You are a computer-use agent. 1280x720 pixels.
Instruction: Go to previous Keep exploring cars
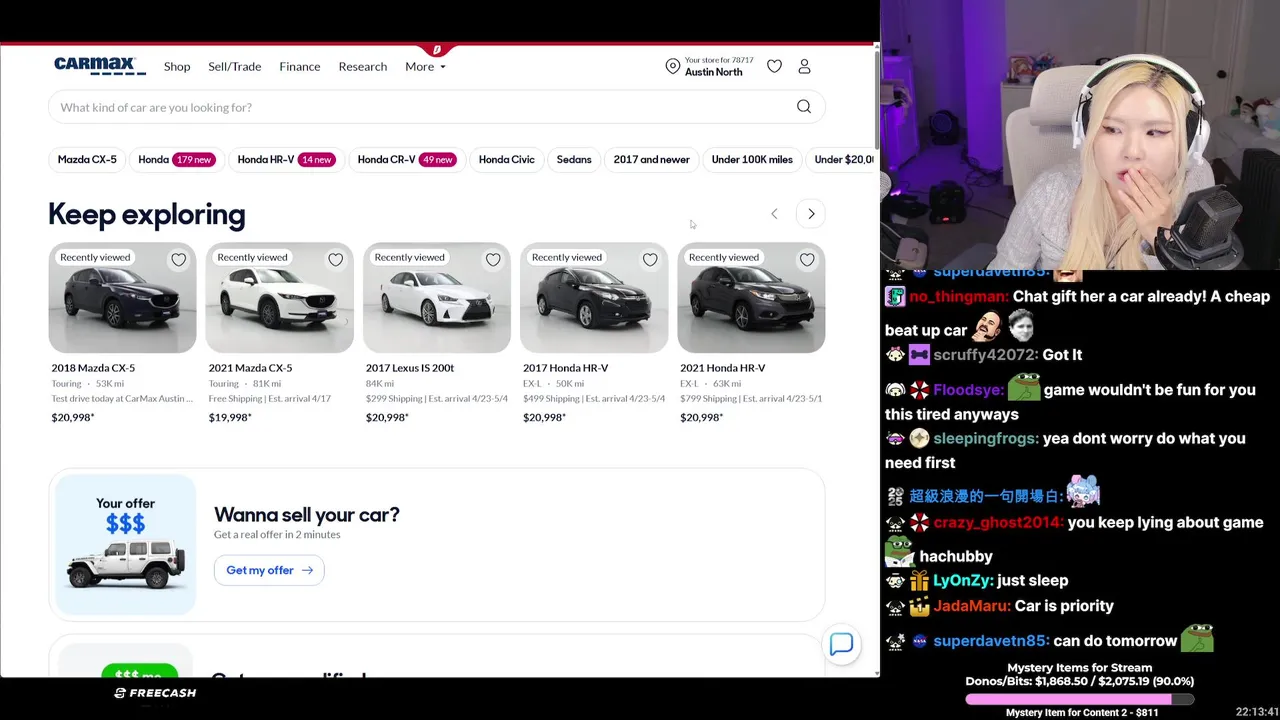(774, 214)
